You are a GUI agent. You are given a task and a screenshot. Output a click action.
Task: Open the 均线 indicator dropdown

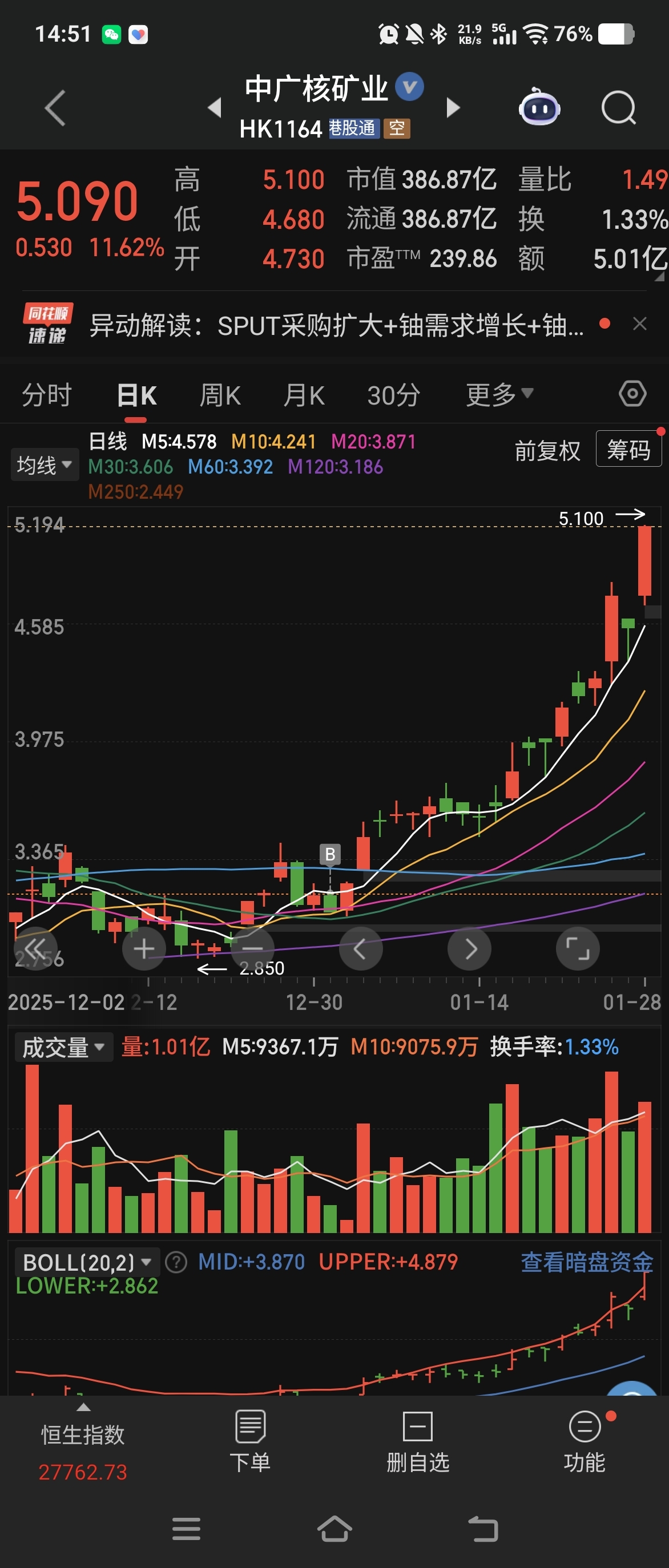coord(45,465)
